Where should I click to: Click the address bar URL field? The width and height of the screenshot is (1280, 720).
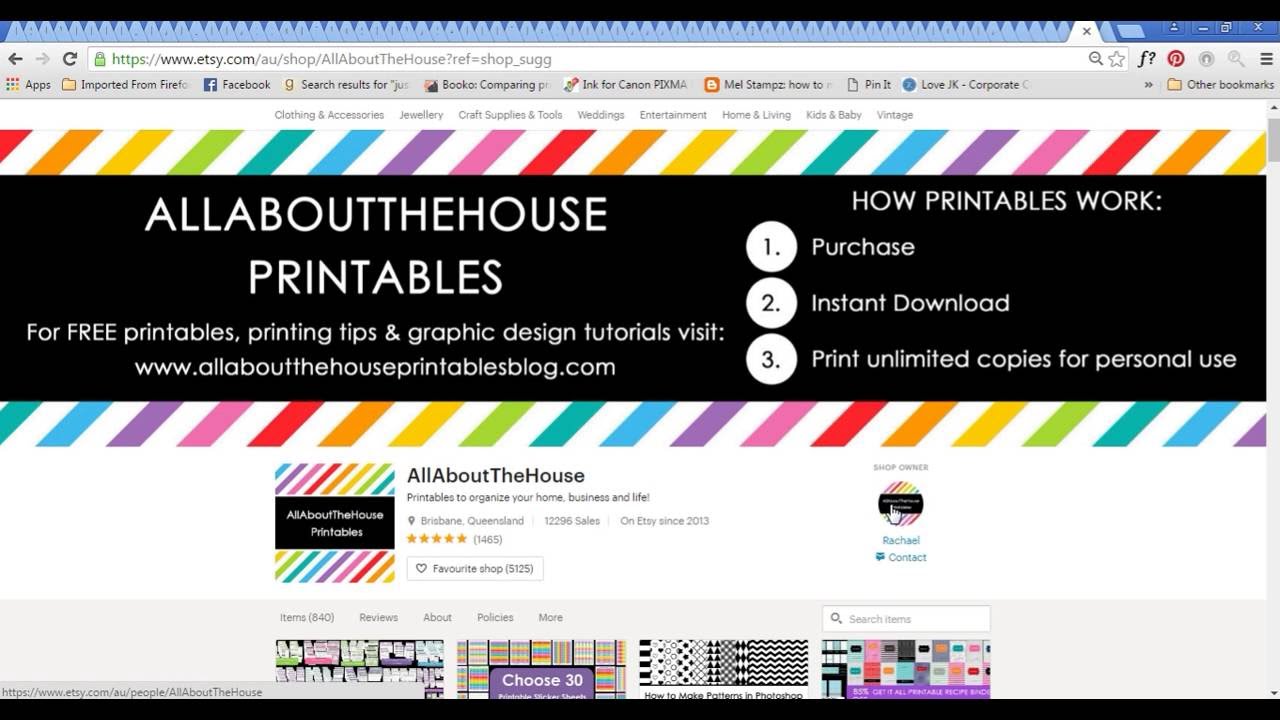point(590,59)
